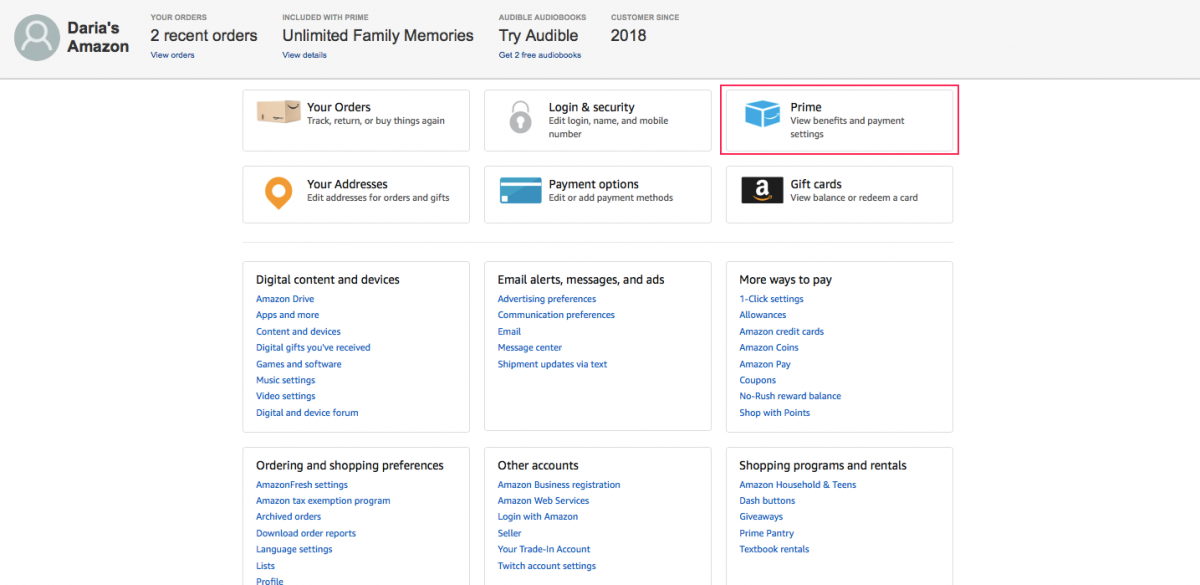Click the Get 2 free audiobooks link
The width and height of the screenshot is (1200, 585).
tap(540, 55)
